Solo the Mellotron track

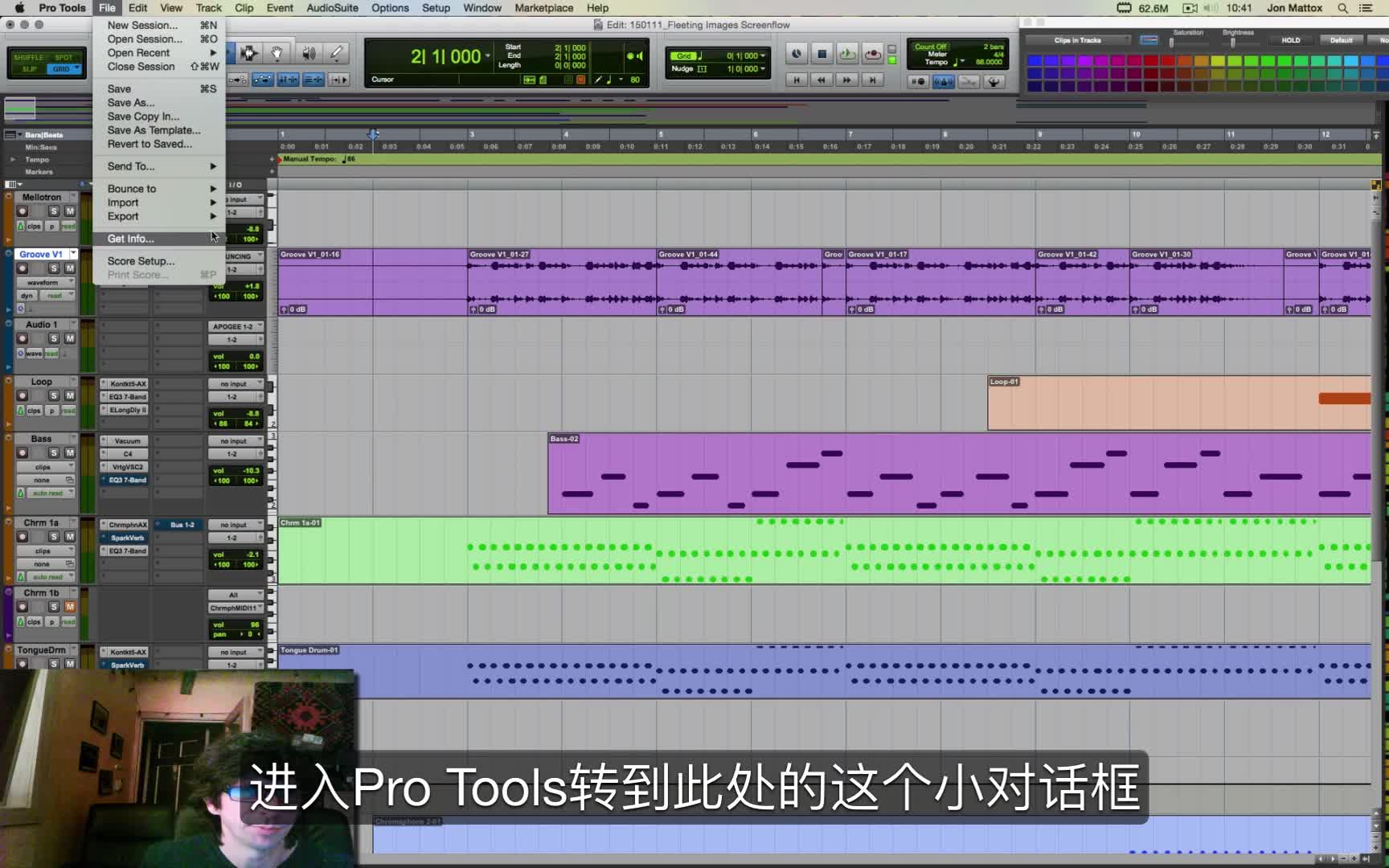coord(54,211)
